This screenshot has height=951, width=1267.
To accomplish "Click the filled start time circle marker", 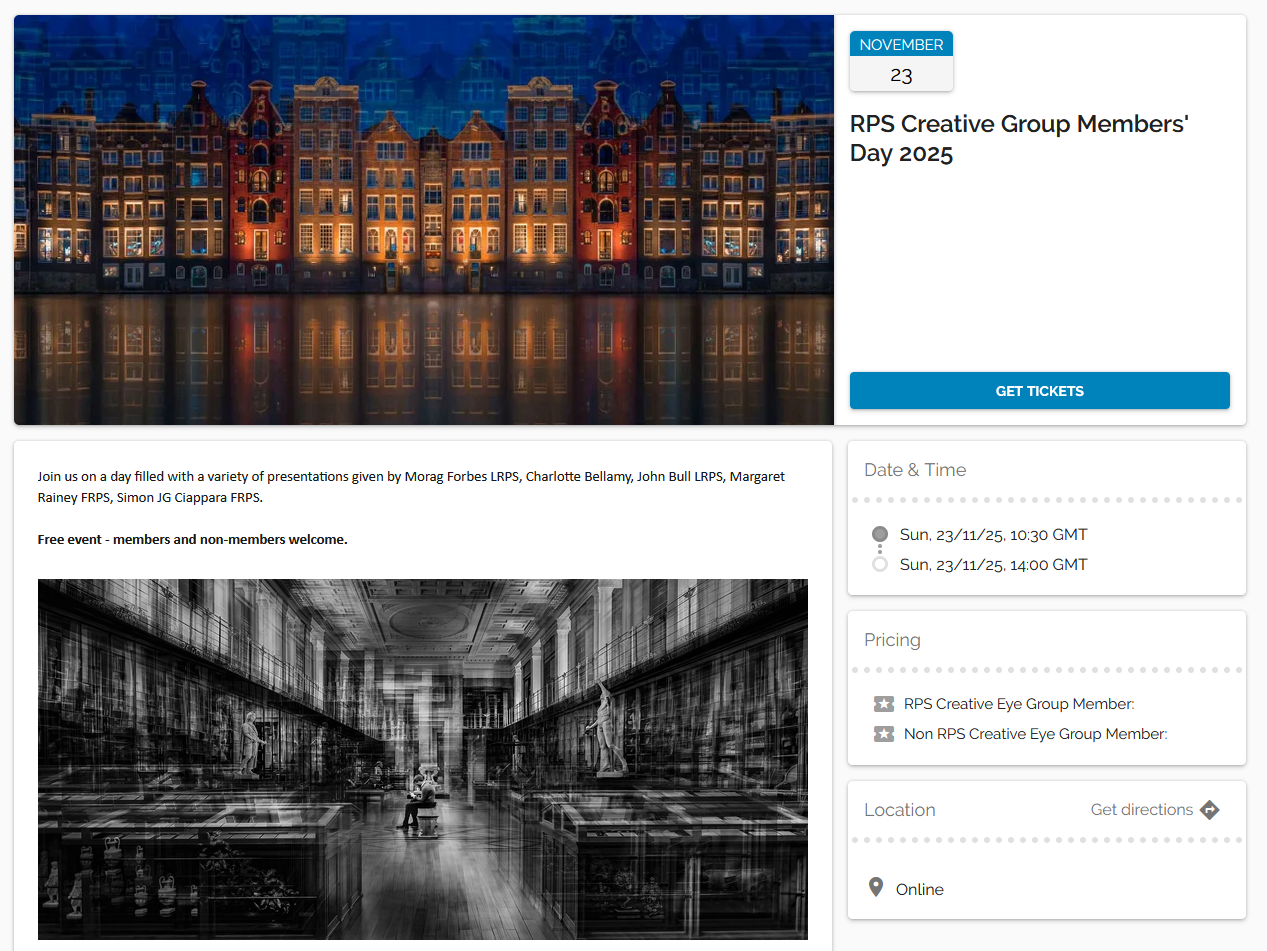I will [x=880, y=534].
